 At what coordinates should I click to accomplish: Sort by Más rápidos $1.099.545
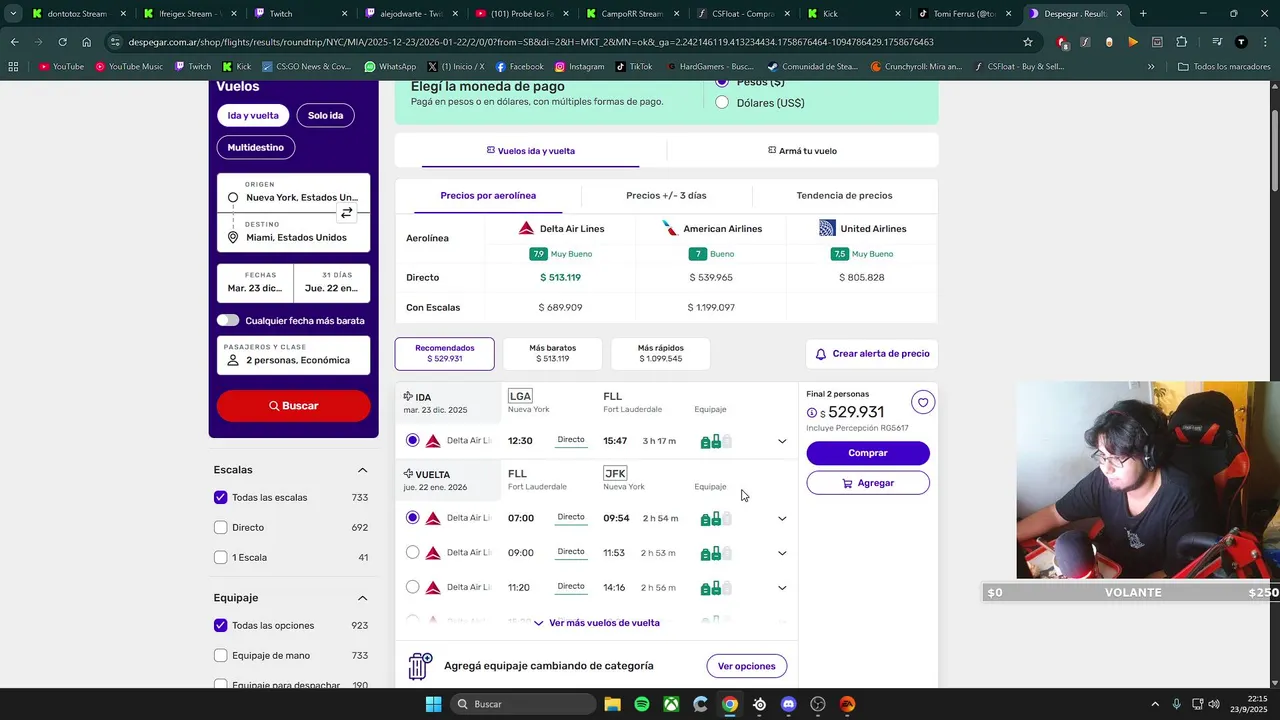pos(660,353)
